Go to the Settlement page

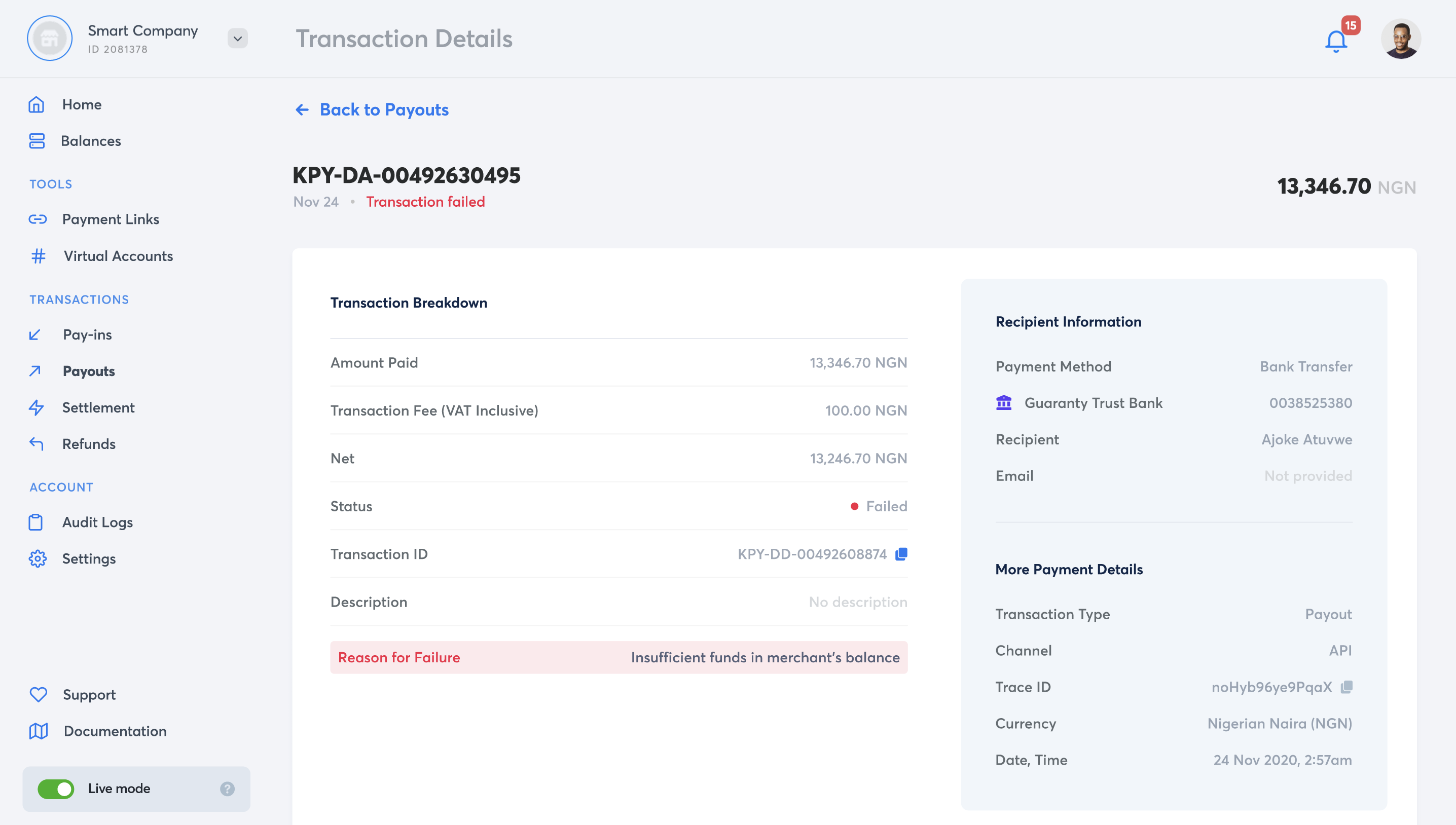click(98, 407)
